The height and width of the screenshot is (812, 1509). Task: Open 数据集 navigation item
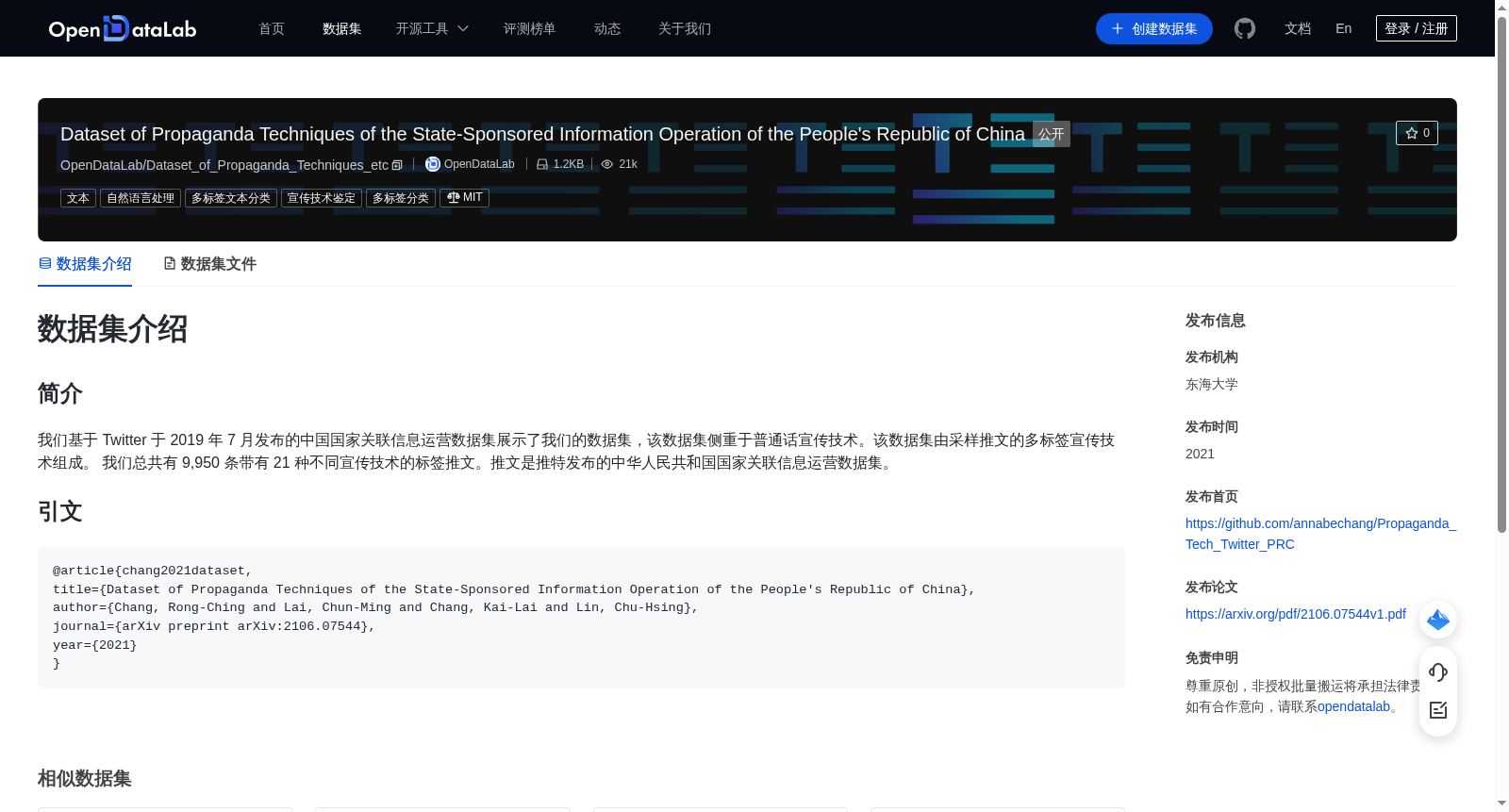coord(342,28)
